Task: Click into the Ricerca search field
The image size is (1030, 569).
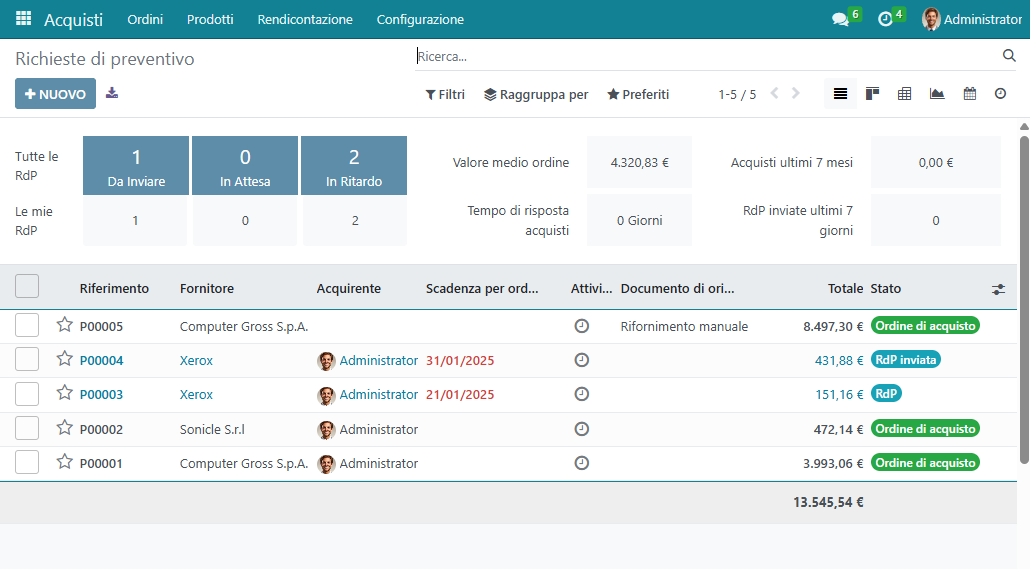Action: [x=700, y=57]
